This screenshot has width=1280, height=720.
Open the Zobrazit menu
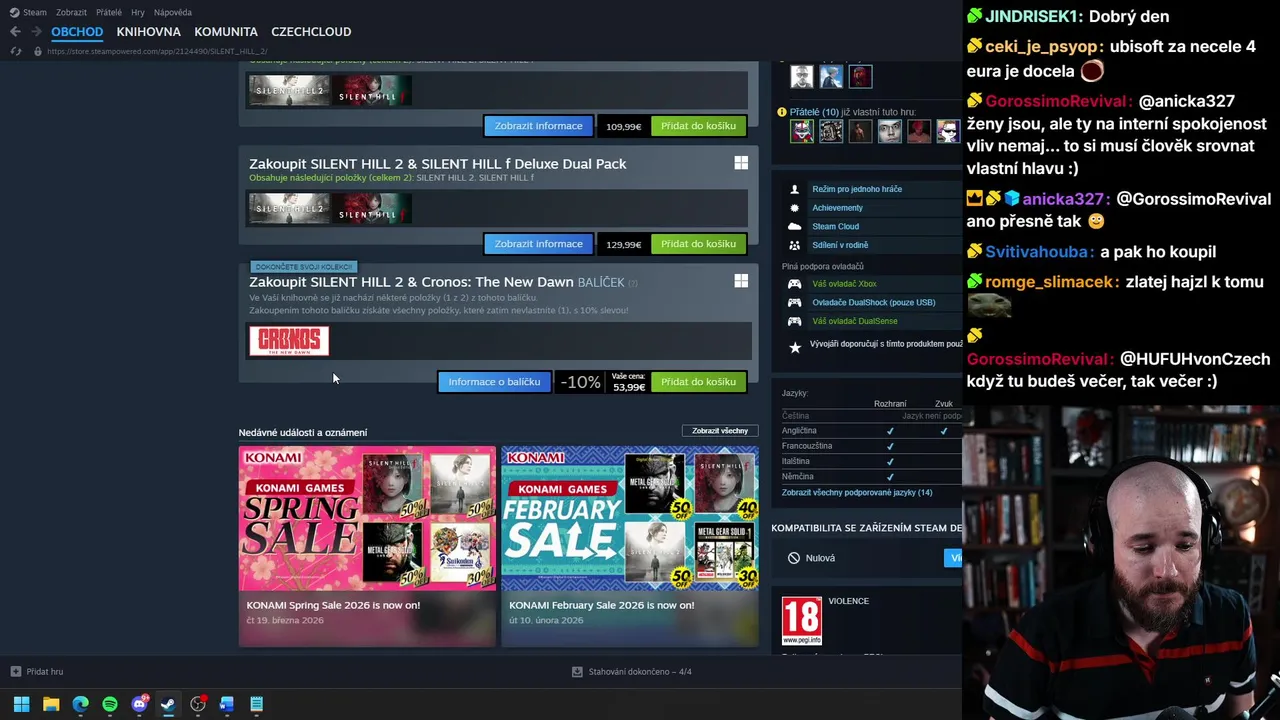click(71, 12)
